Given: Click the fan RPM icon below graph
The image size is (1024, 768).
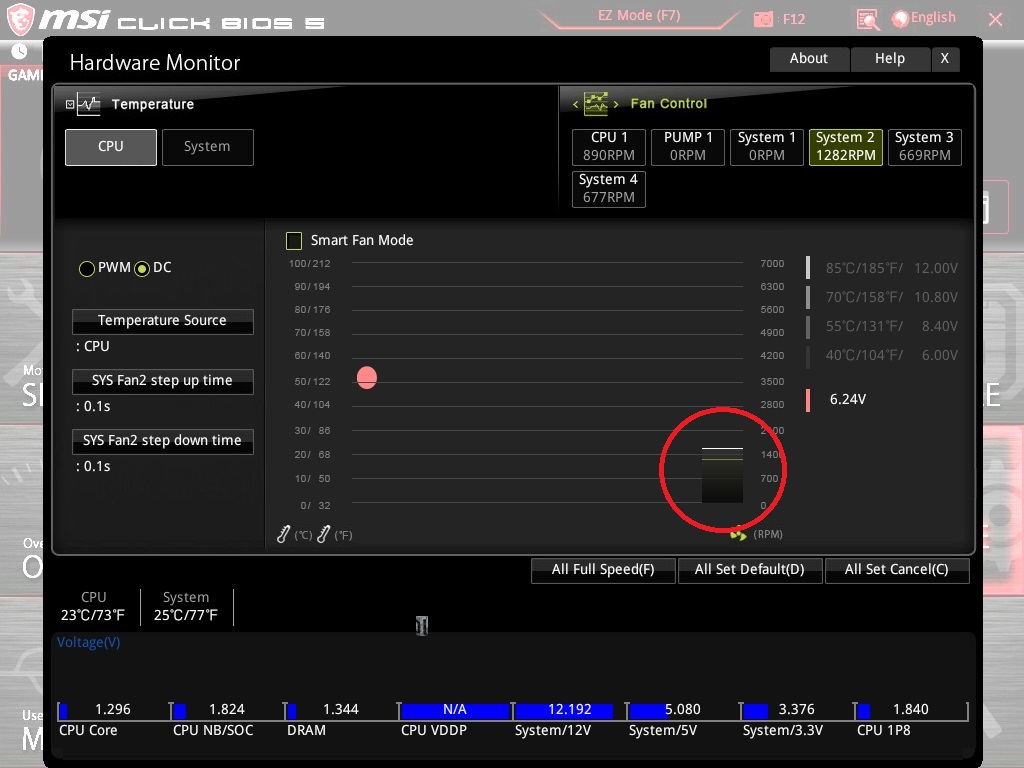Looking at the screenshot, I should (738, 534).
